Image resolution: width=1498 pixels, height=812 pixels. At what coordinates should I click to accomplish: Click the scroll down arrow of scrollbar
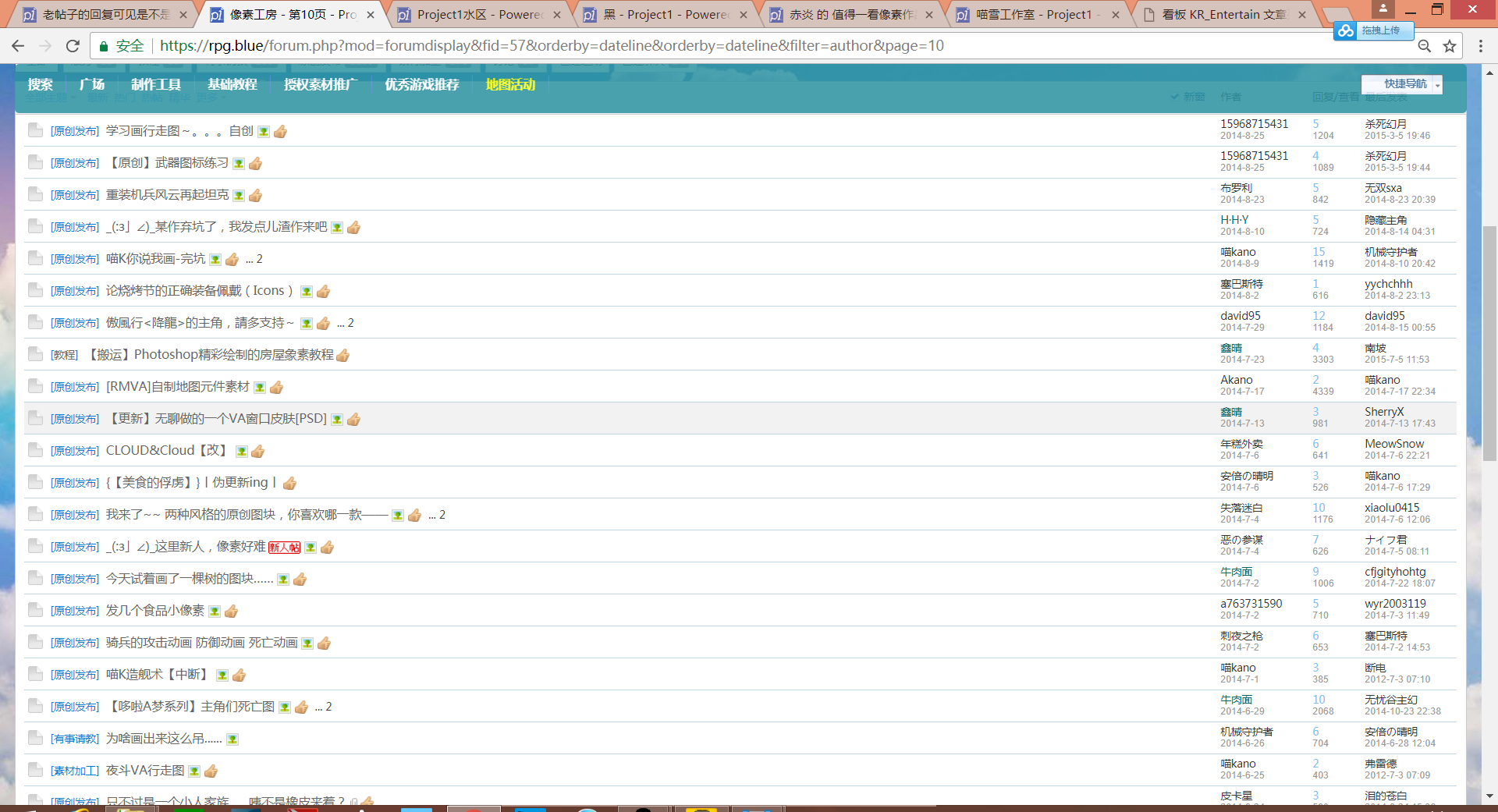[x=1489, y=796]
